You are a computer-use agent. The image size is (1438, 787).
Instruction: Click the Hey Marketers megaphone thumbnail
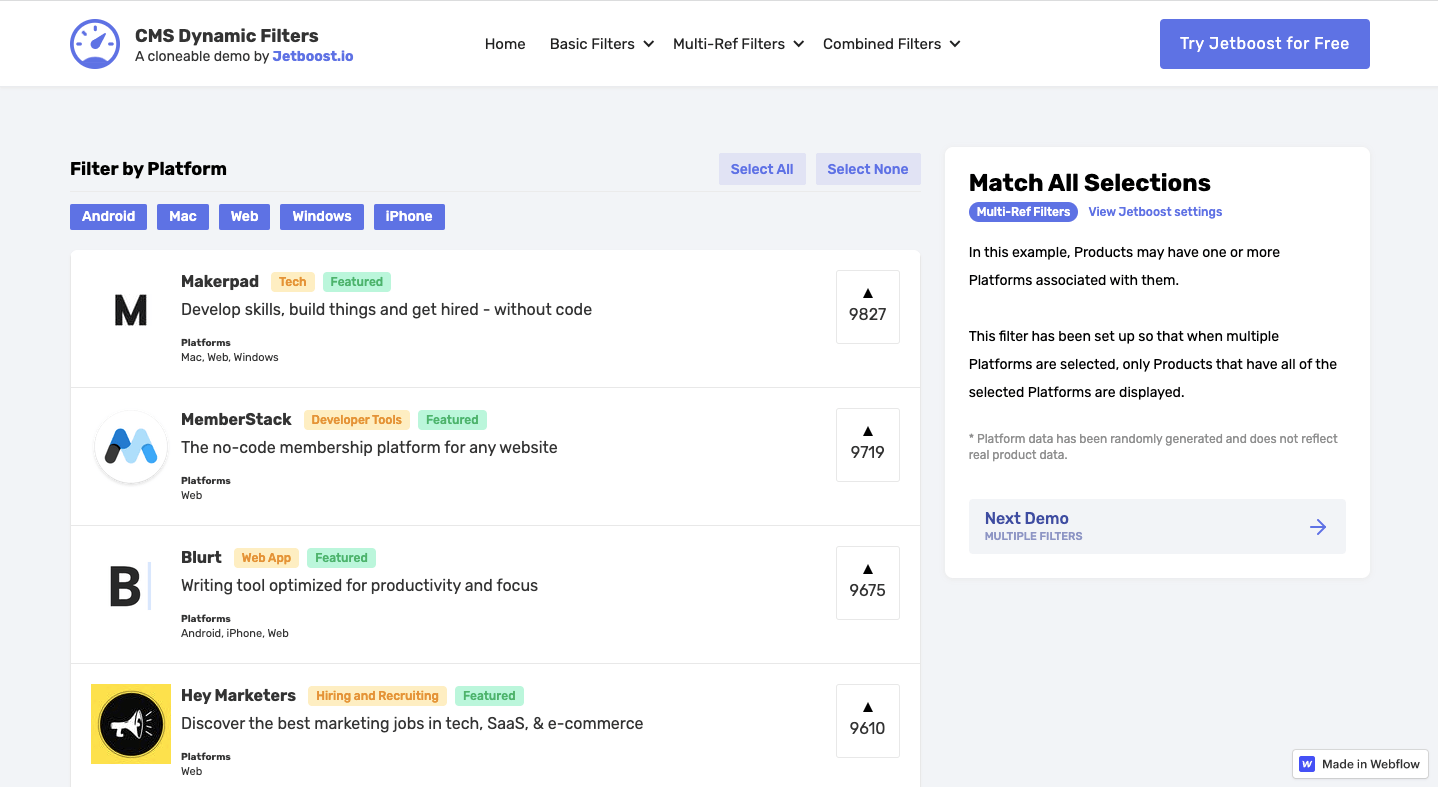tap(130, 723)
